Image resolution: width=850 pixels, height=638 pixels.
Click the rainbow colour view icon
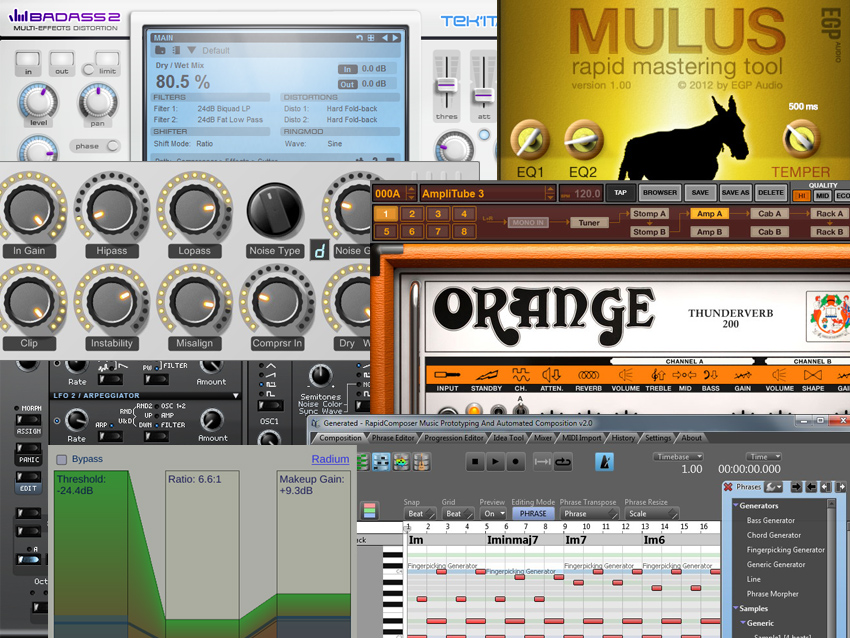coord(401,462)
